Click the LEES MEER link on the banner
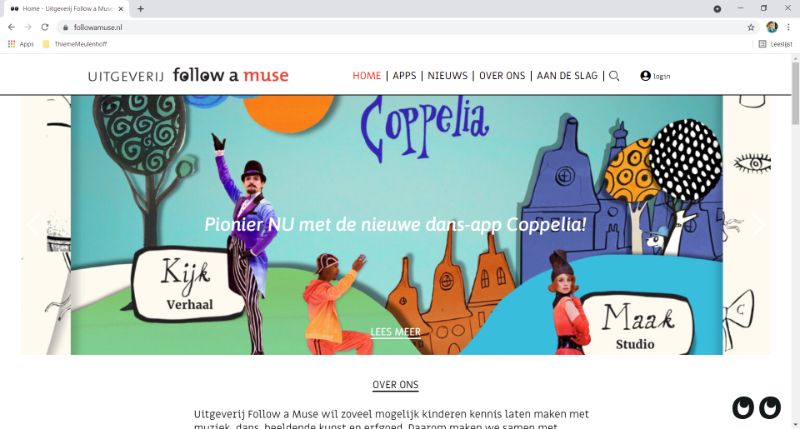This screenshot has width=800, height=429. 395,332
